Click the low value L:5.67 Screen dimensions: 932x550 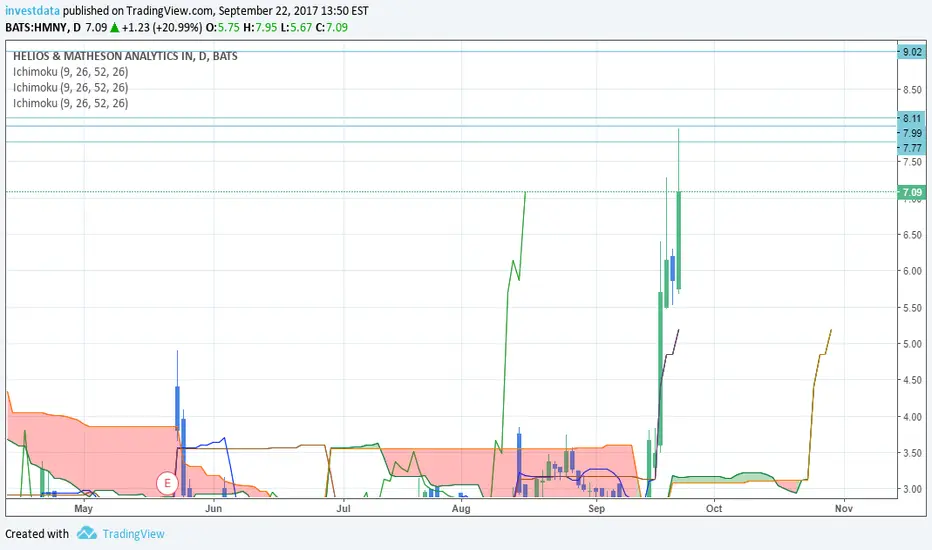point(297,27)
